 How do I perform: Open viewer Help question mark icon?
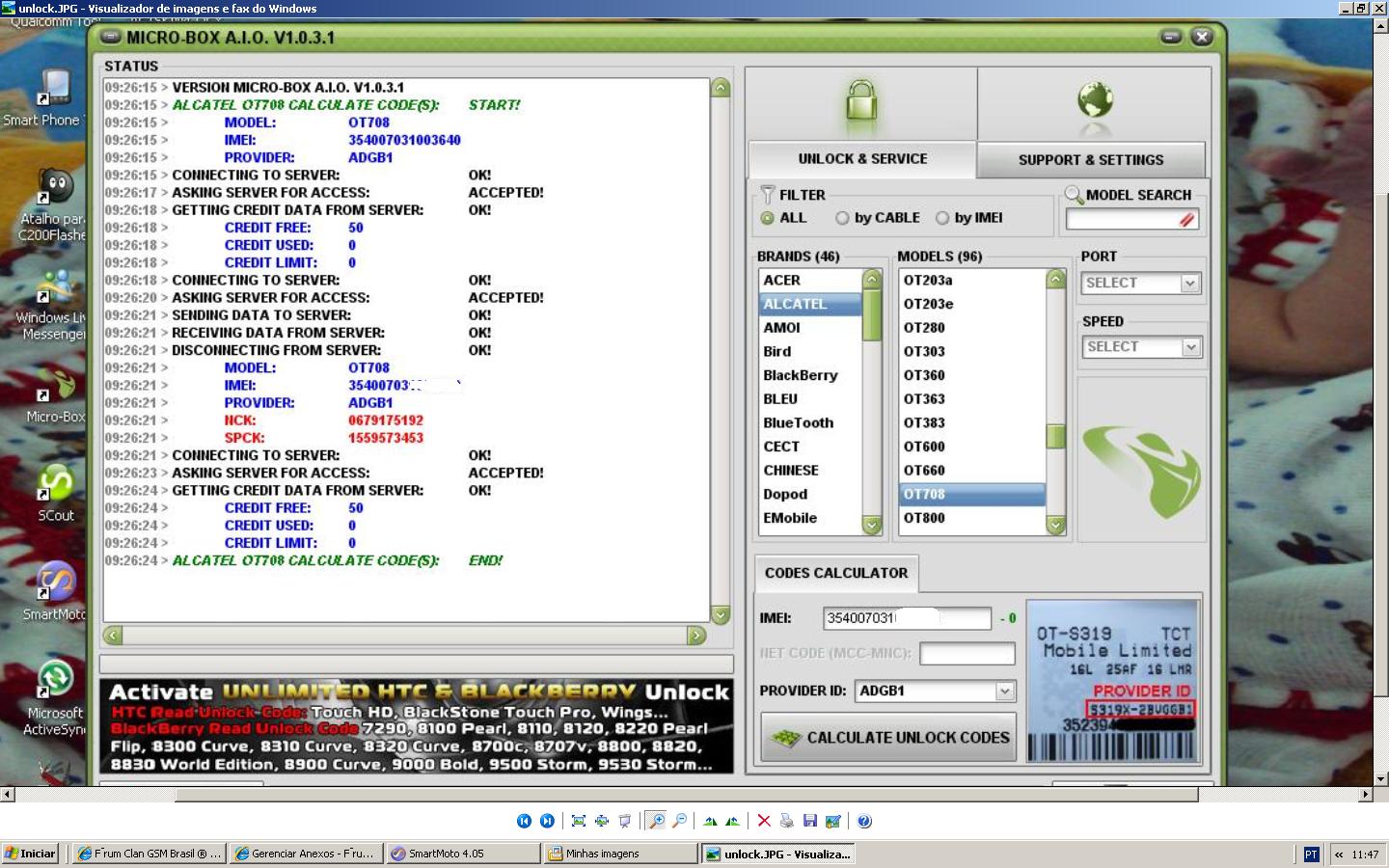(864, 821)
